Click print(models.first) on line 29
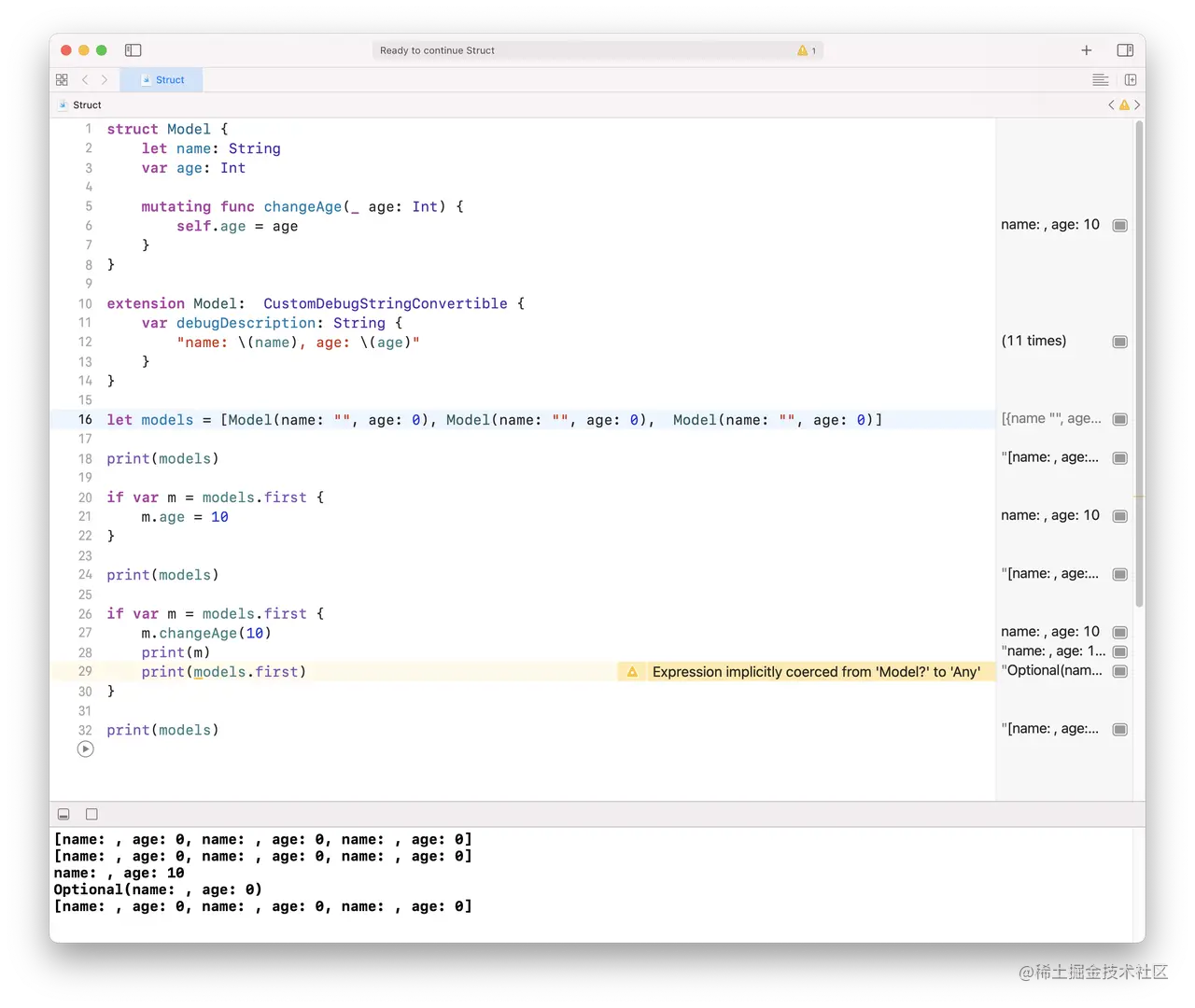 click(224, 672)
